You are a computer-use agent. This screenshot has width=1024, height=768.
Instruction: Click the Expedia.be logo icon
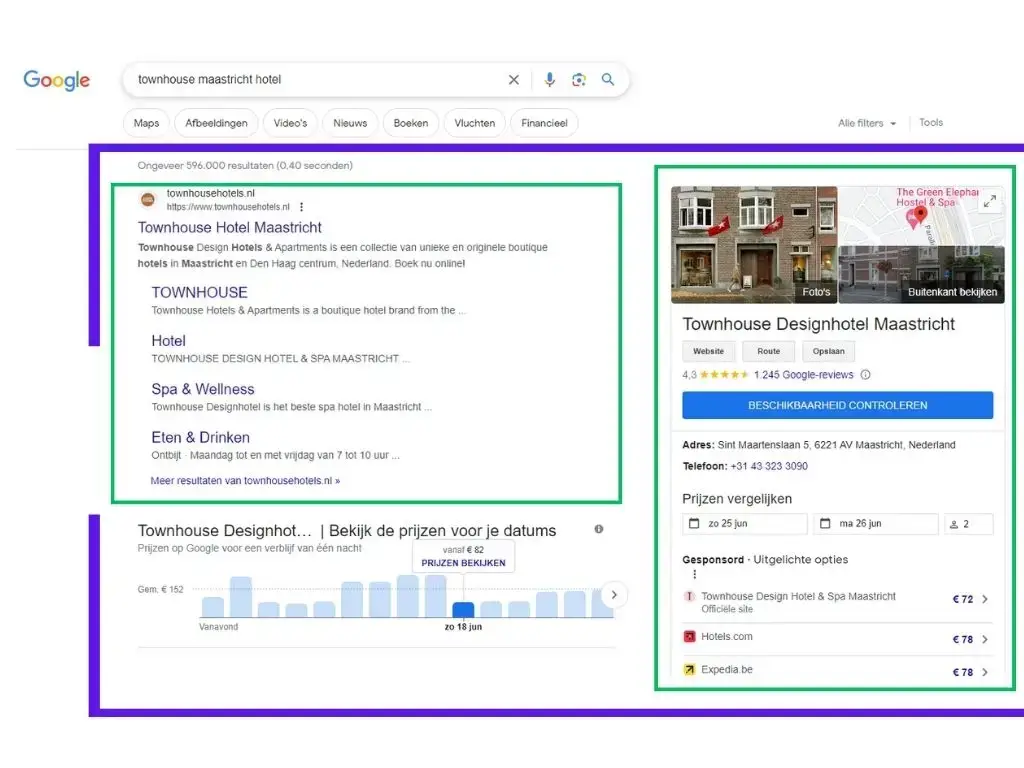[x=689, y=669]
